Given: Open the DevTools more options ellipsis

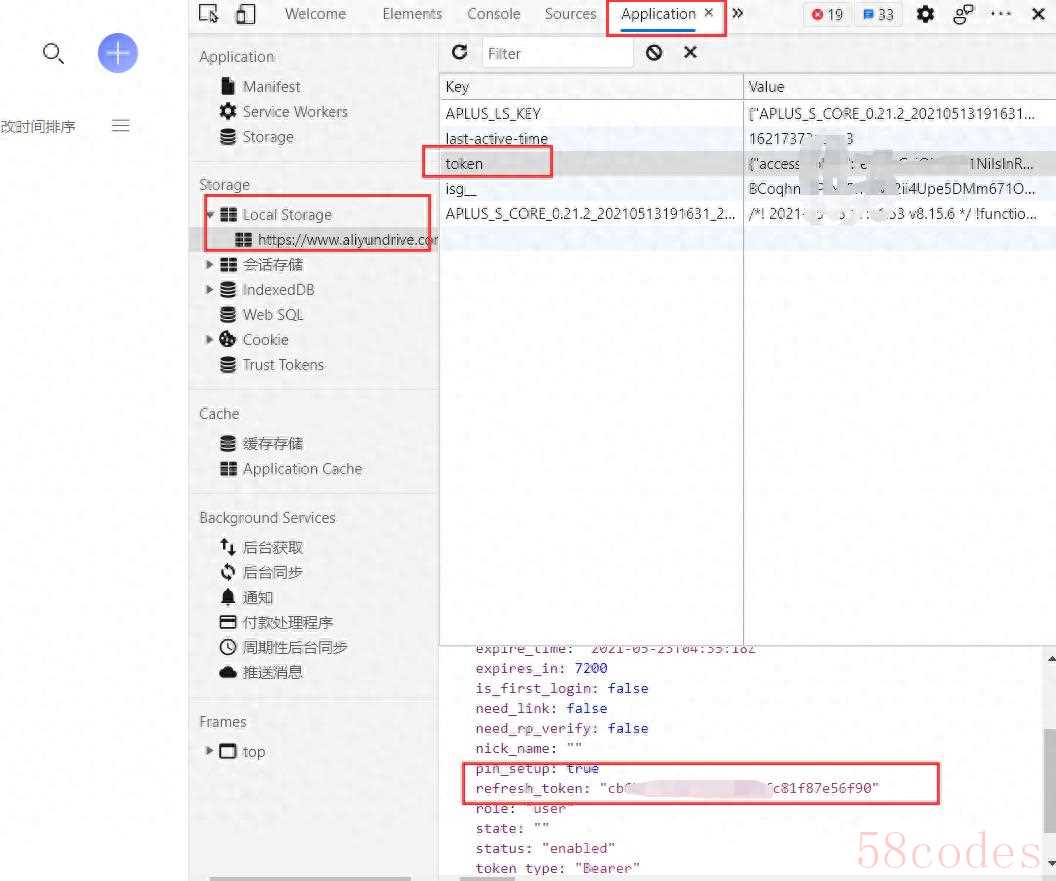Looking at the screenshot, I should (1001, 14).
